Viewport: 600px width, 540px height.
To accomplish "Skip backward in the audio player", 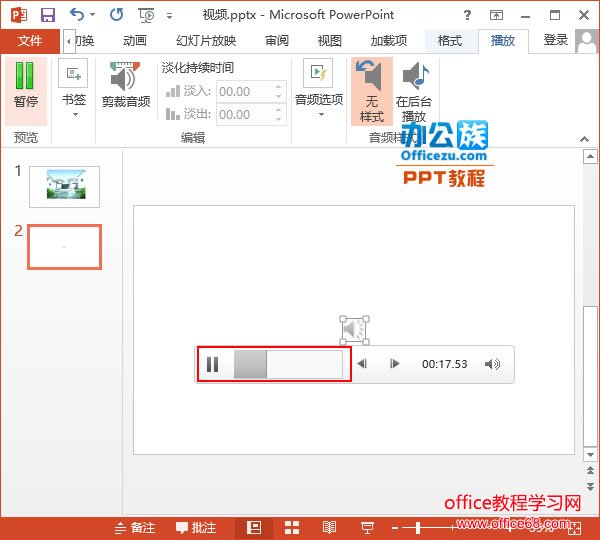I will coord(362,365).
